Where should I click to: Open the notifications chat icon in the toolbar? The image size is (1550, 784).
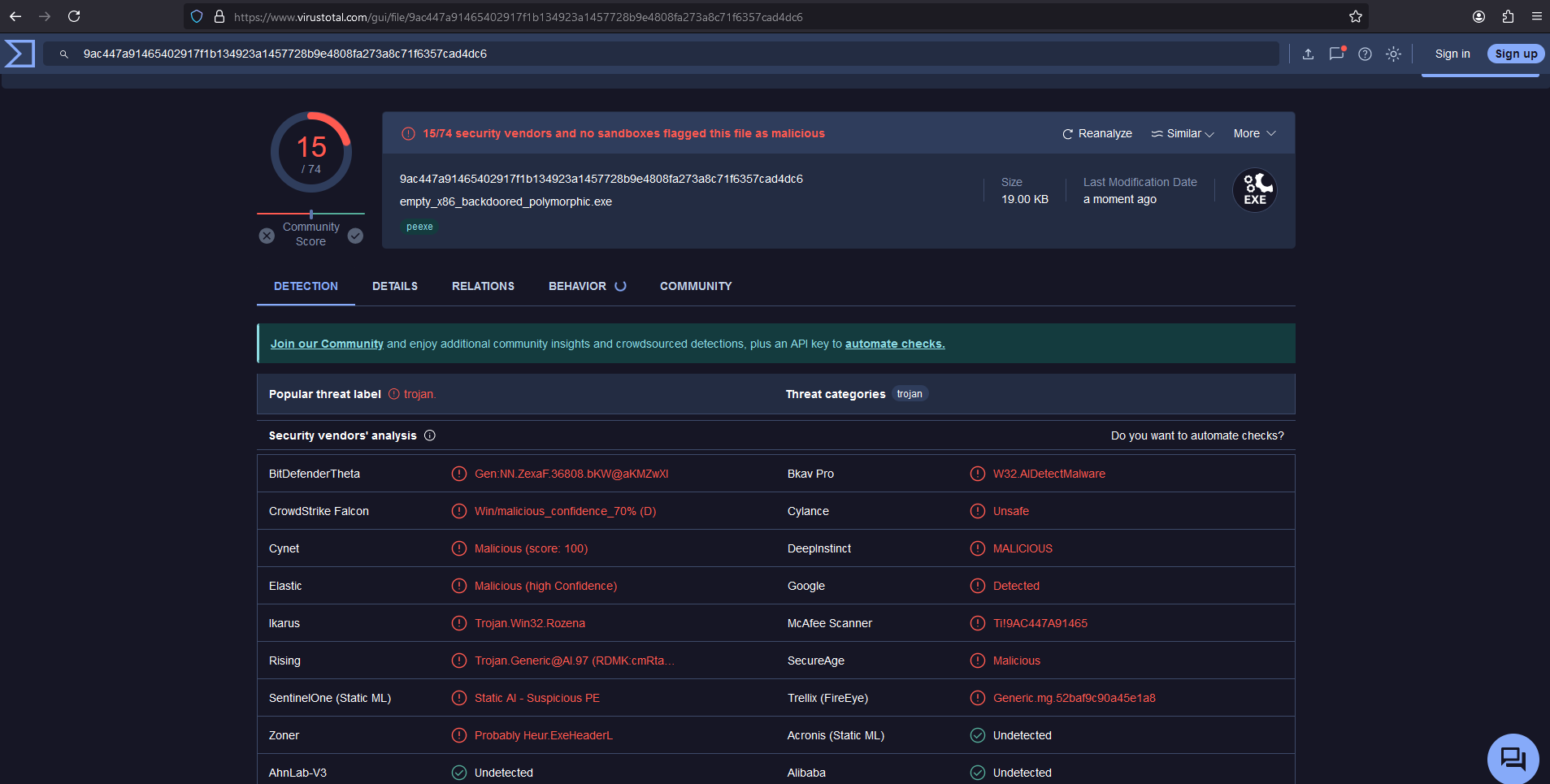pyautogui.click(x=1336, y=54)
